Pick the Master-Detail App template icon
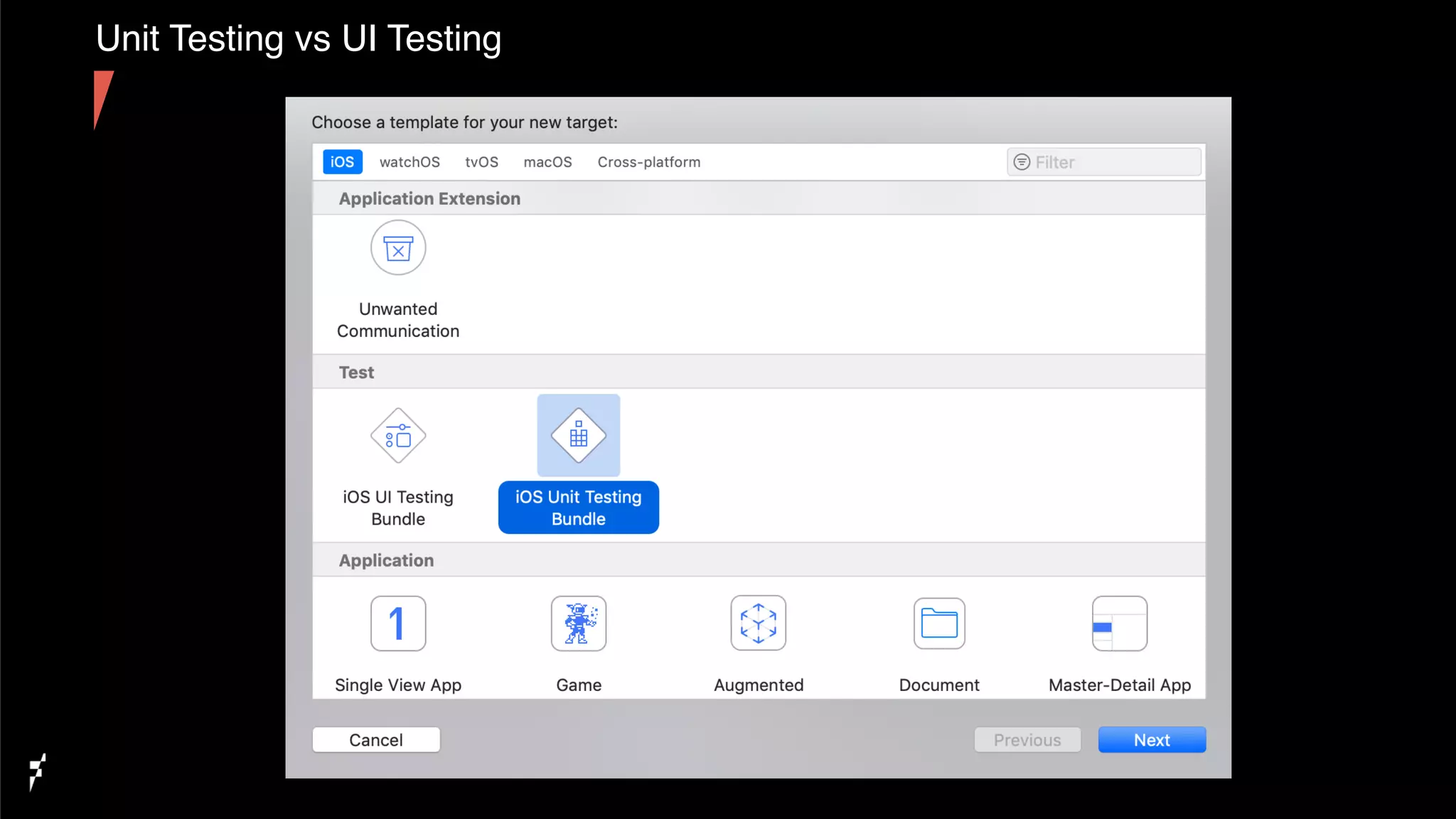 (x=1120, y=623)
